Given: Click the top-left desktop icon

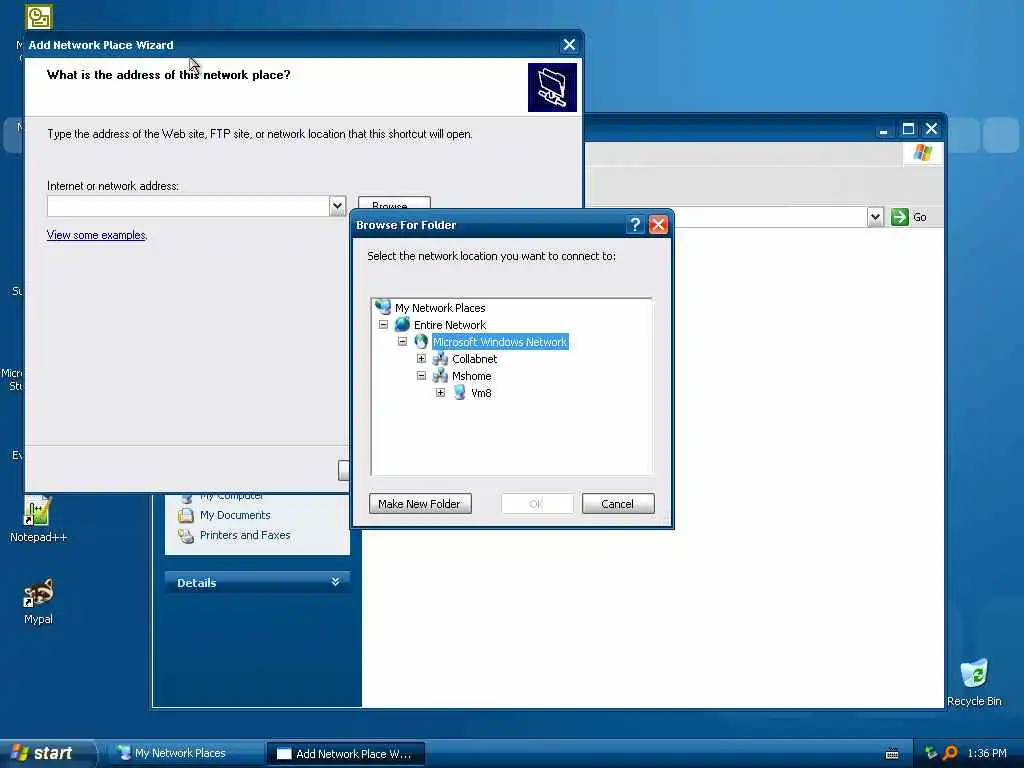Looking at the screenshot, I should click(39, 17).
